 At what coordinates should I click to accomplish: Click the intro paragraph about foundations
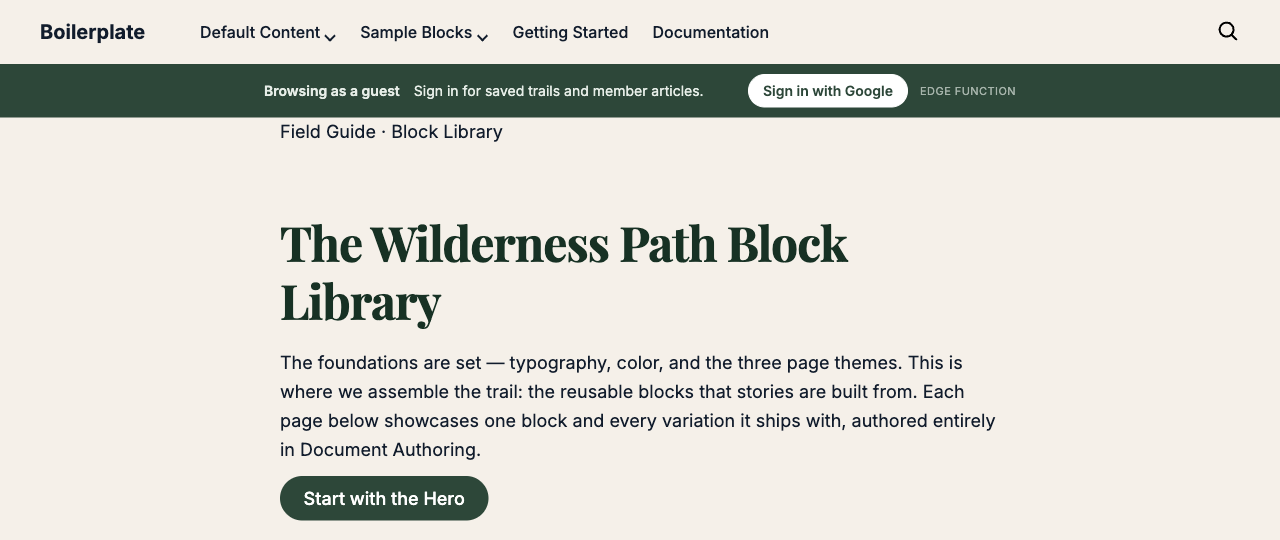[638, 406]
